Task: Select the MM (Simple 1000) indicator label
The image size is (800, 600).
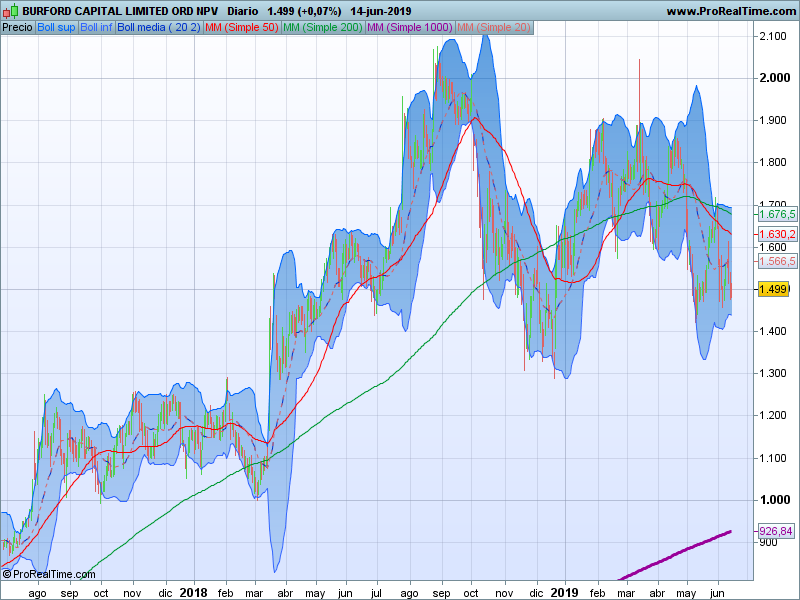Action: pos(410,28)
